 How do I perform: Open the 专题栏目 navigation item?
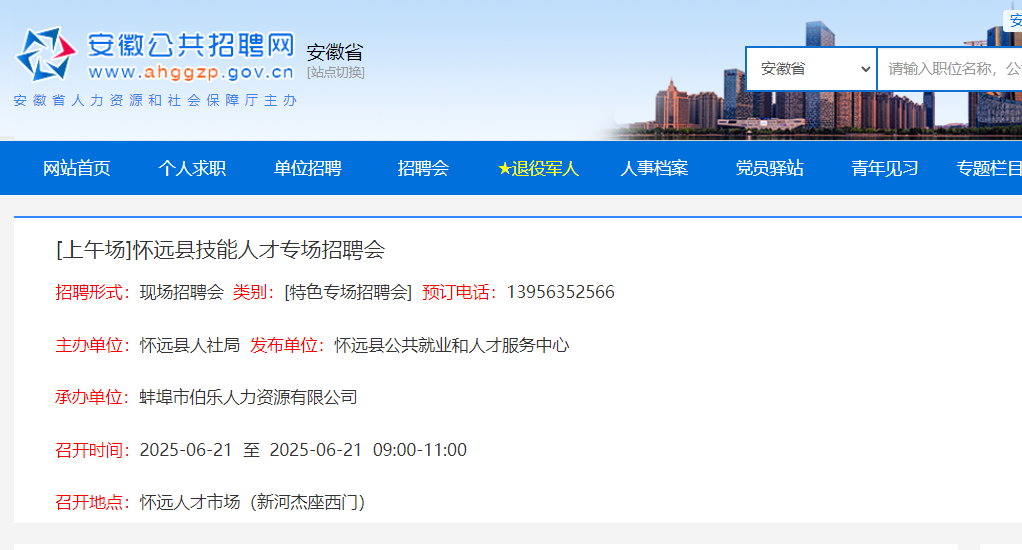tap(989, 168)
